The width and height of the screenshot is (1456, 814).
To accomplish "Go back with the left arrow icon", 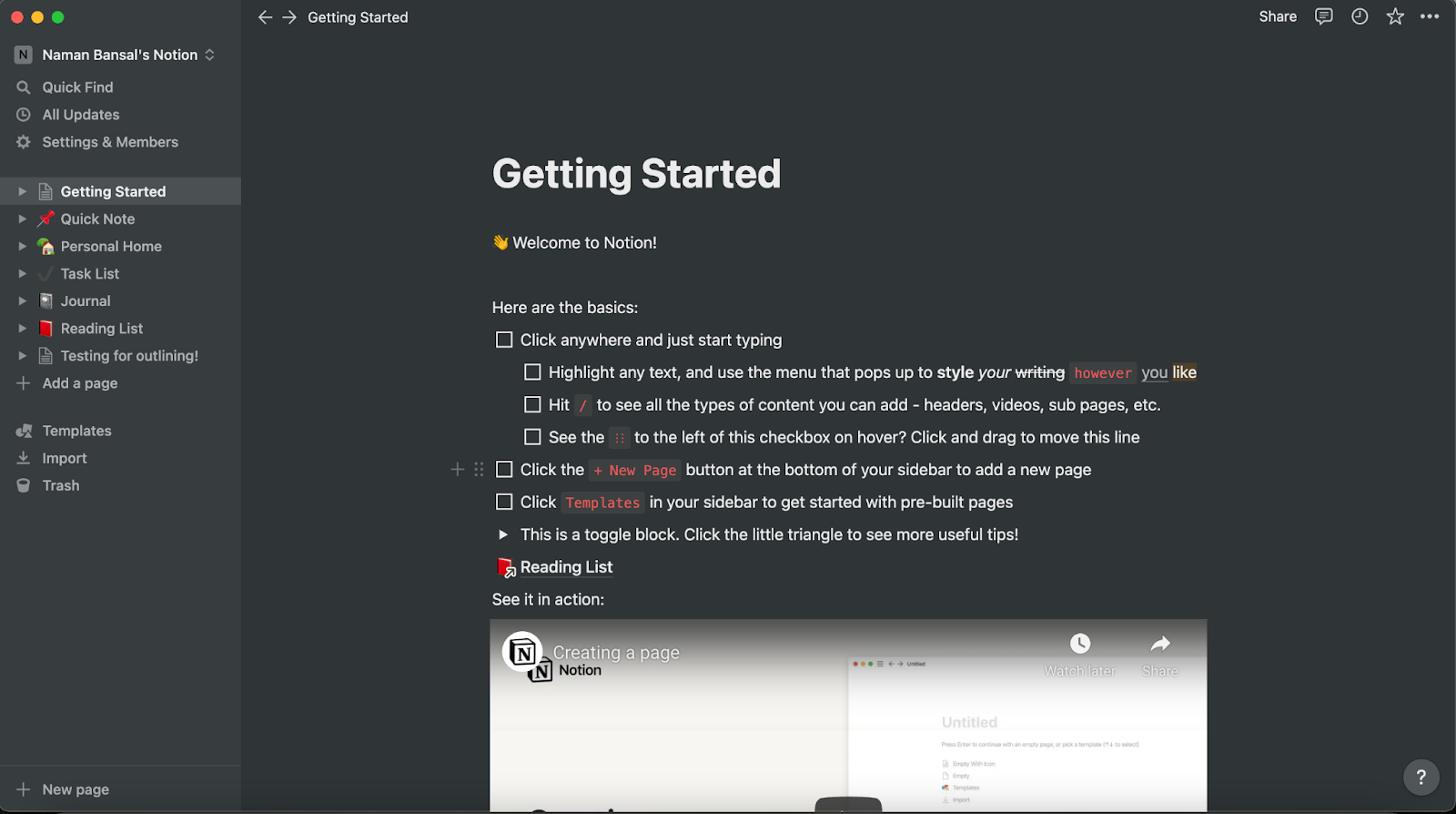I will (x=265, y=17).
